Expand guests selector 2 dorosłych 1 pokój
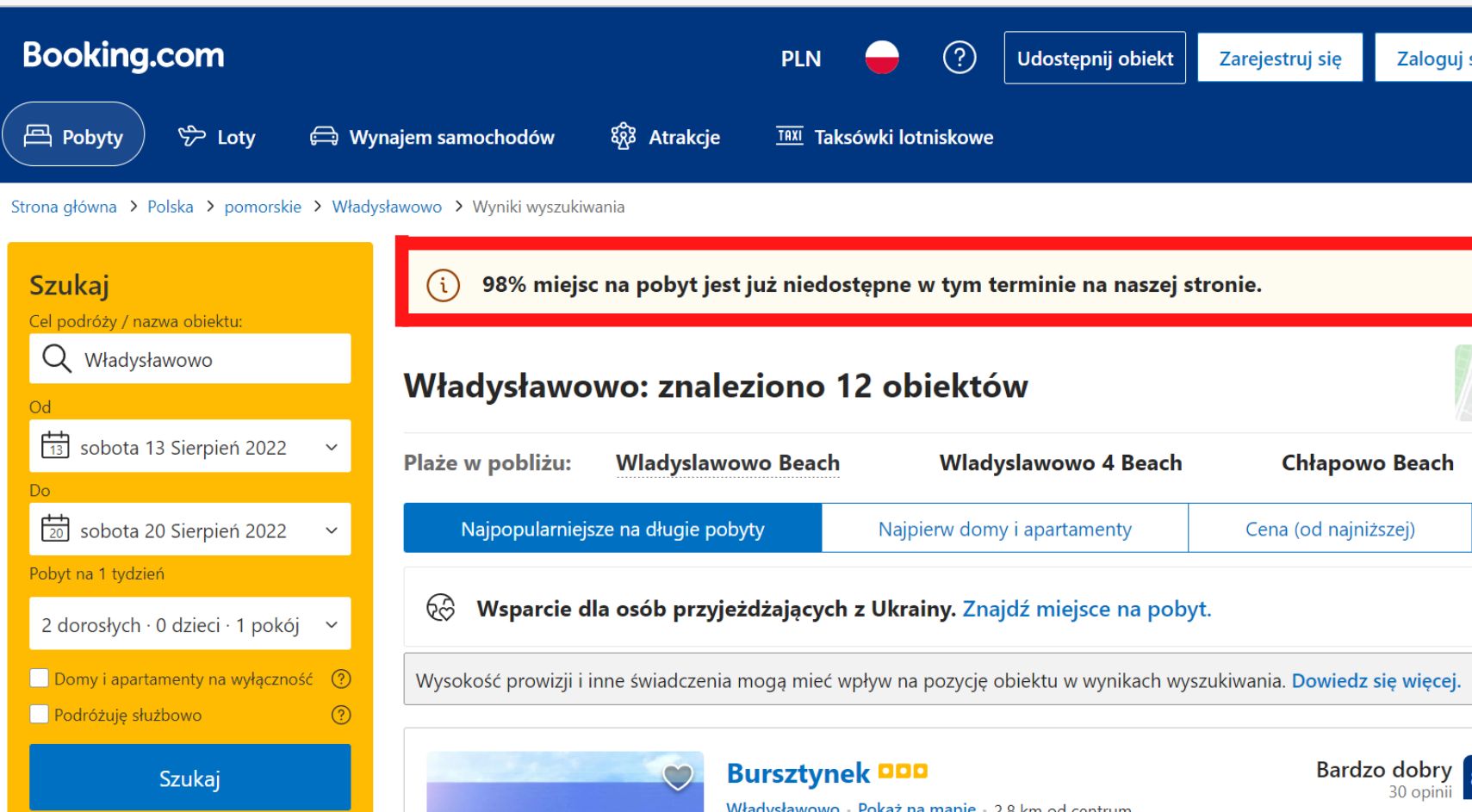The height and width of the screenshot is (812, 1472). (x=190, y=624)
